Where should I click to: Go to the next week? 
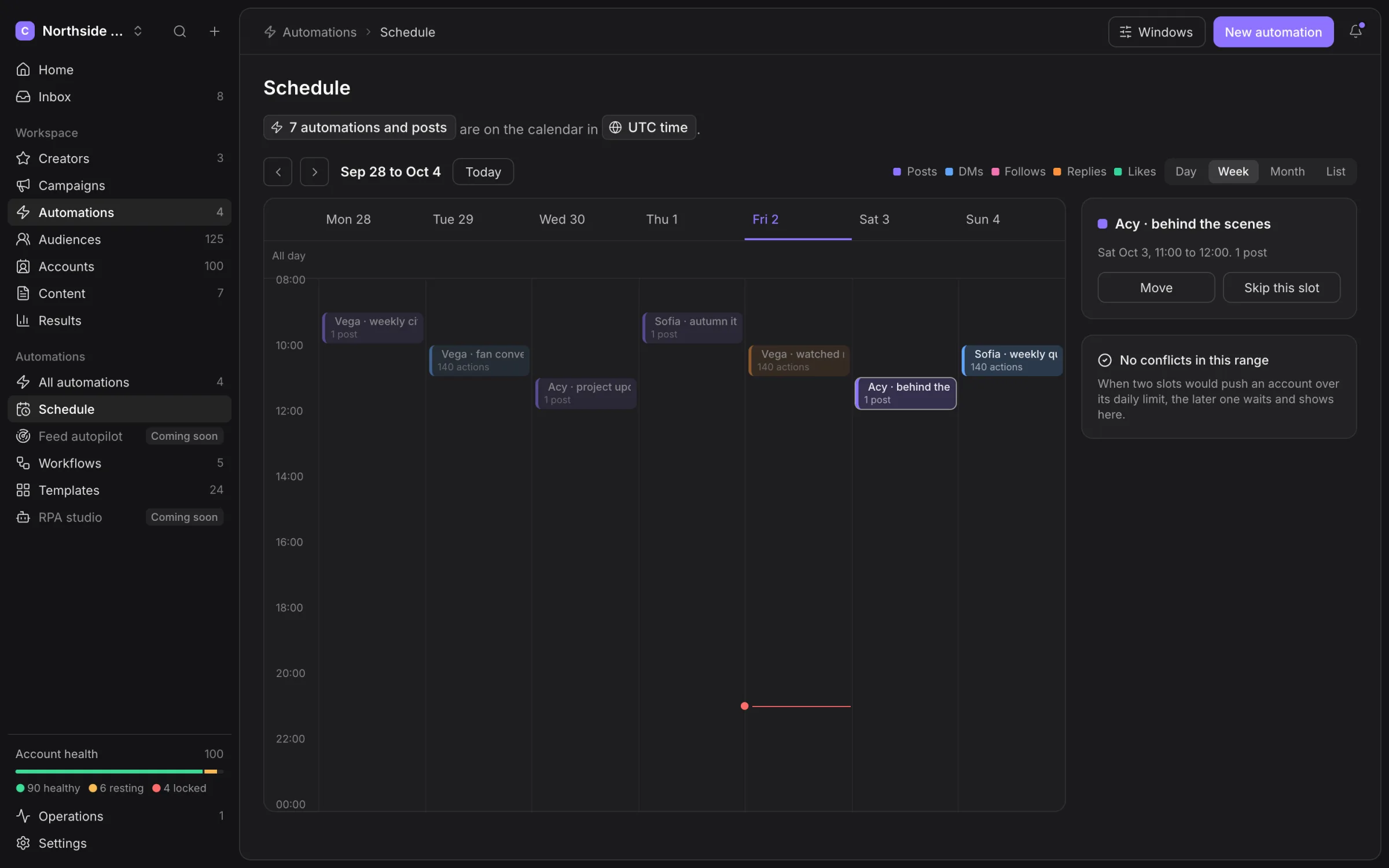(x=314, y=172)
